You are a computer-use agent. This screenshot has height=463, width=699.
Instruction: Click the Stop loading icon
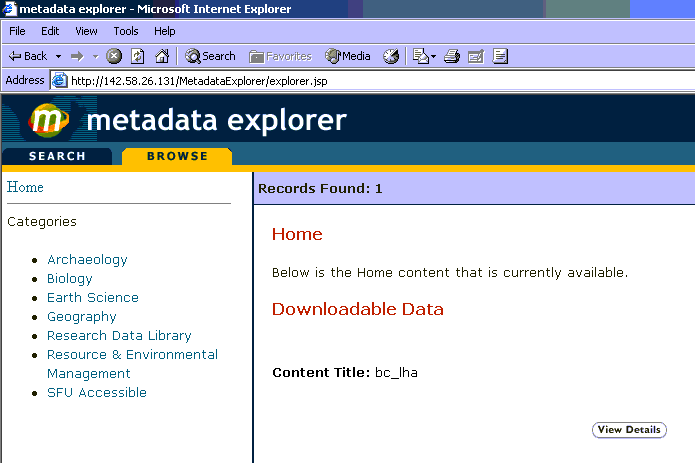pyautogui.click(x=114, y=56)
